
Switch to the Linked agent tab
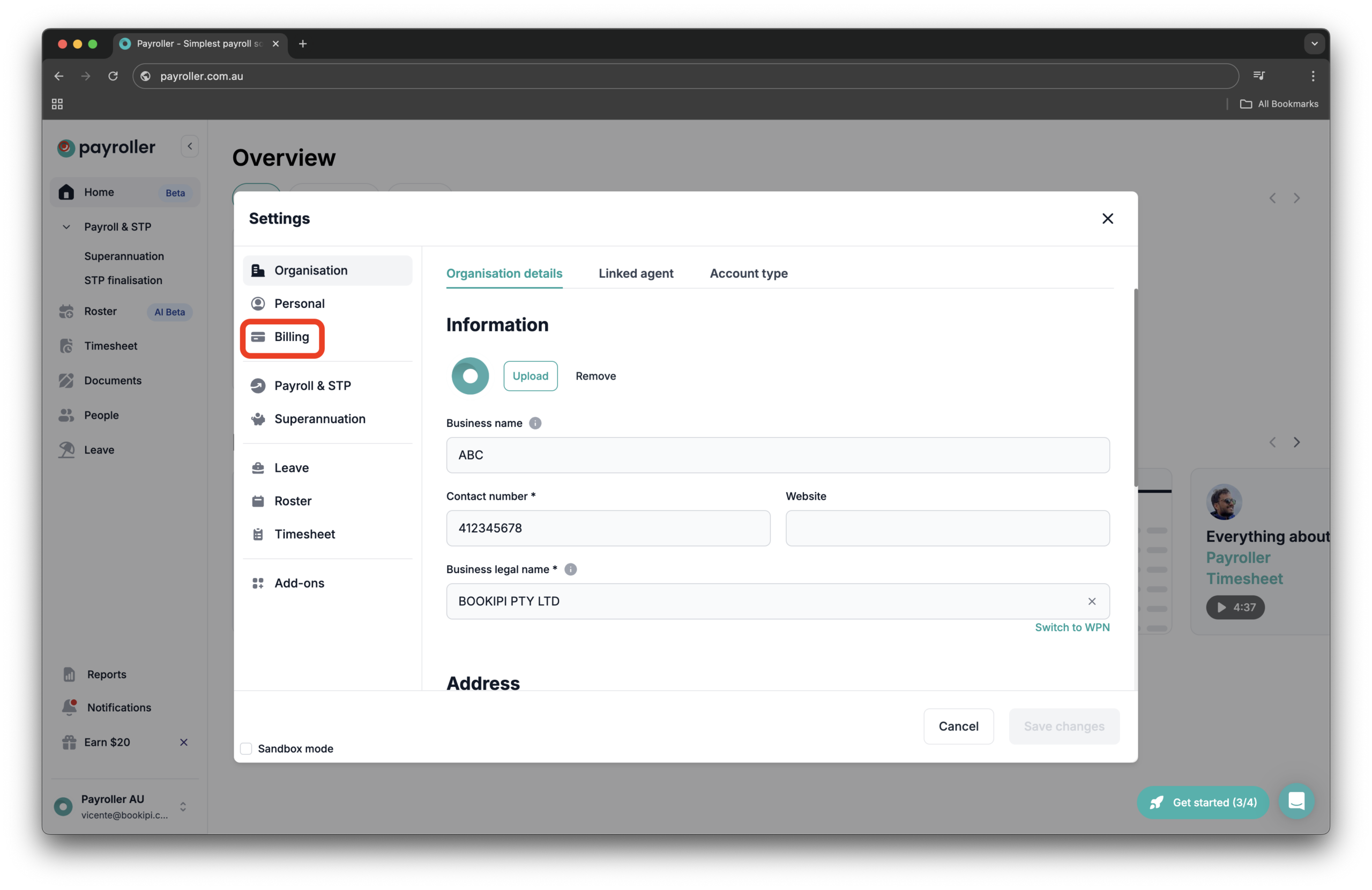(636, 273)
